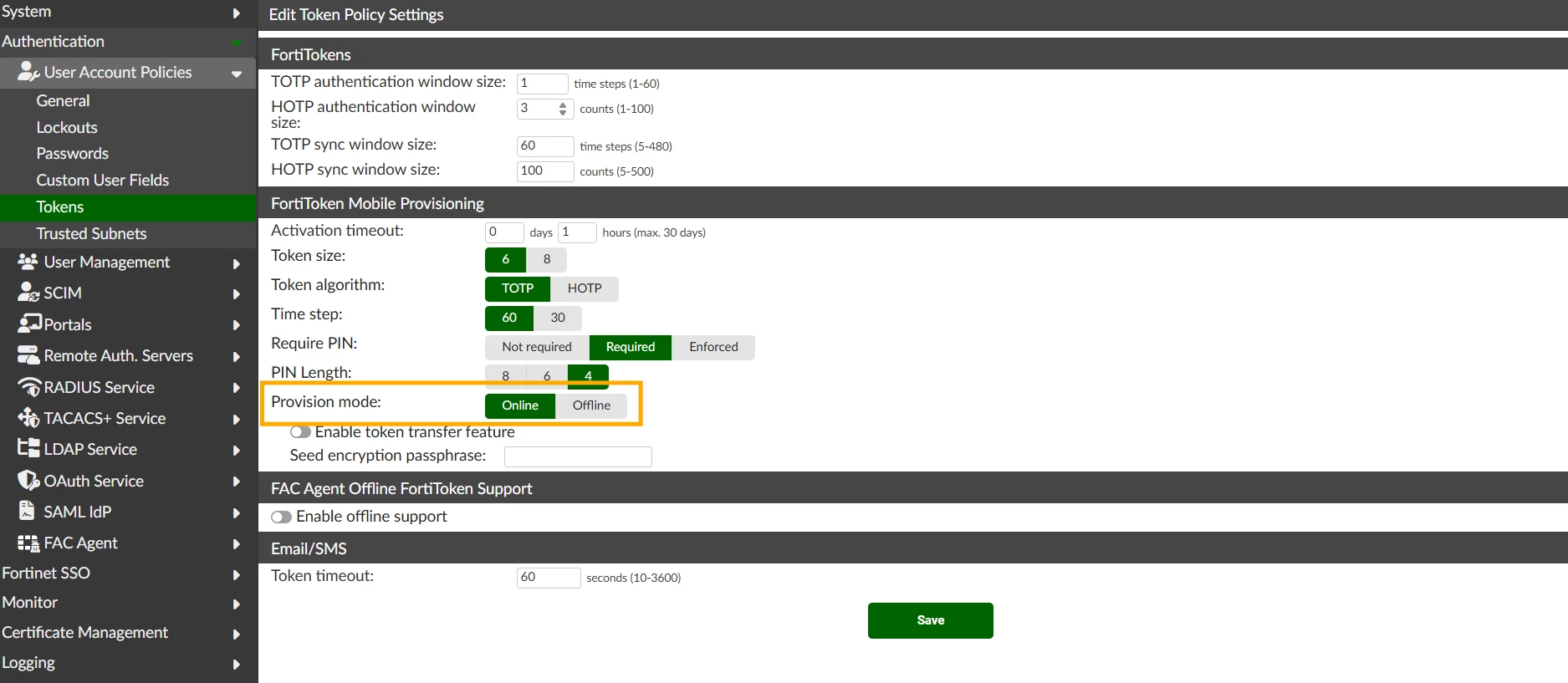The image size is (1568, 683).
Task: Expand OAuth Service submenu arrow
Action: (x=237, y=482)
